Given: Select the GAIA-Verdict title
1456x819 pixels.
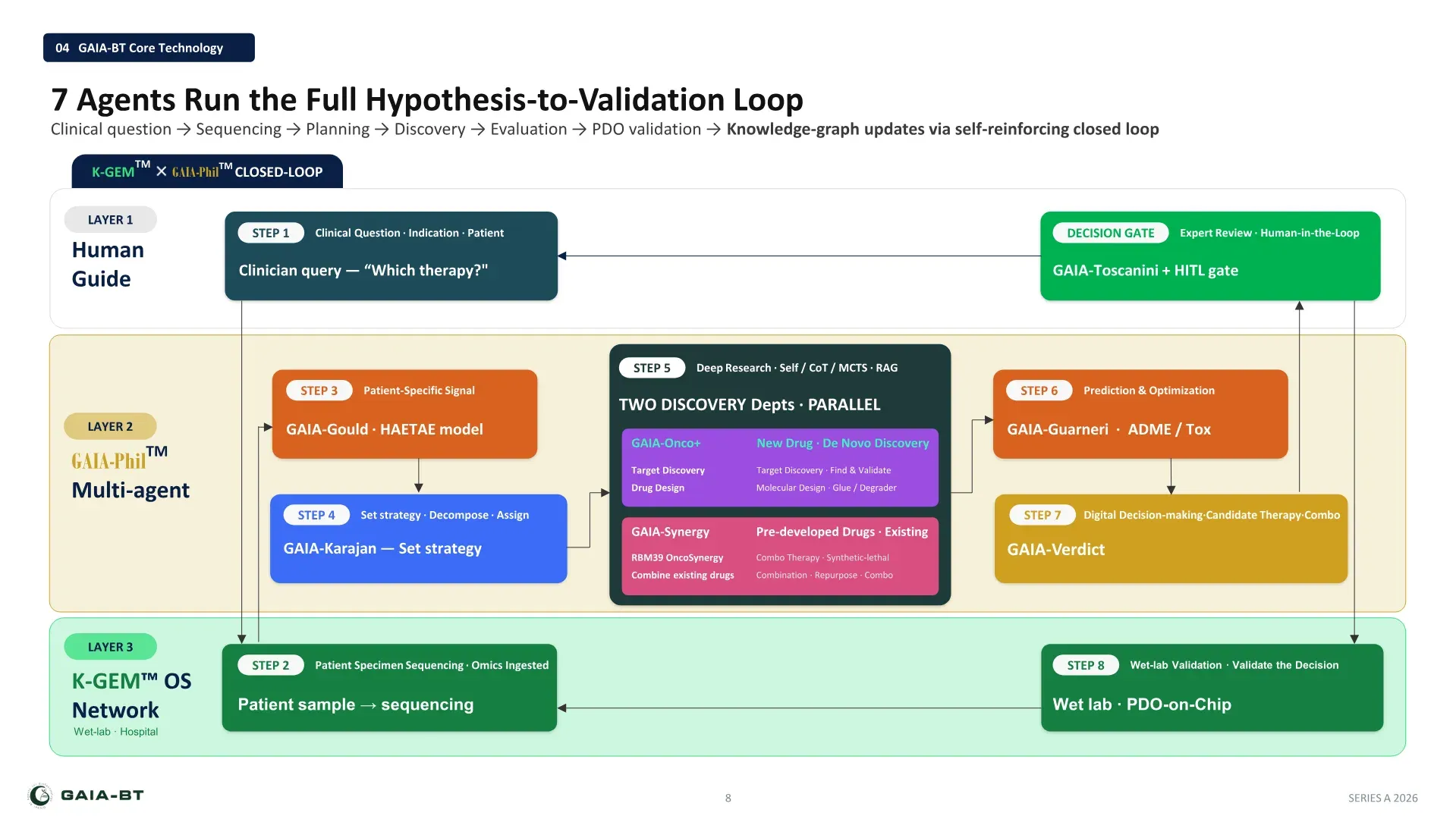Looking at the screenshot, I should (1056, 549).
